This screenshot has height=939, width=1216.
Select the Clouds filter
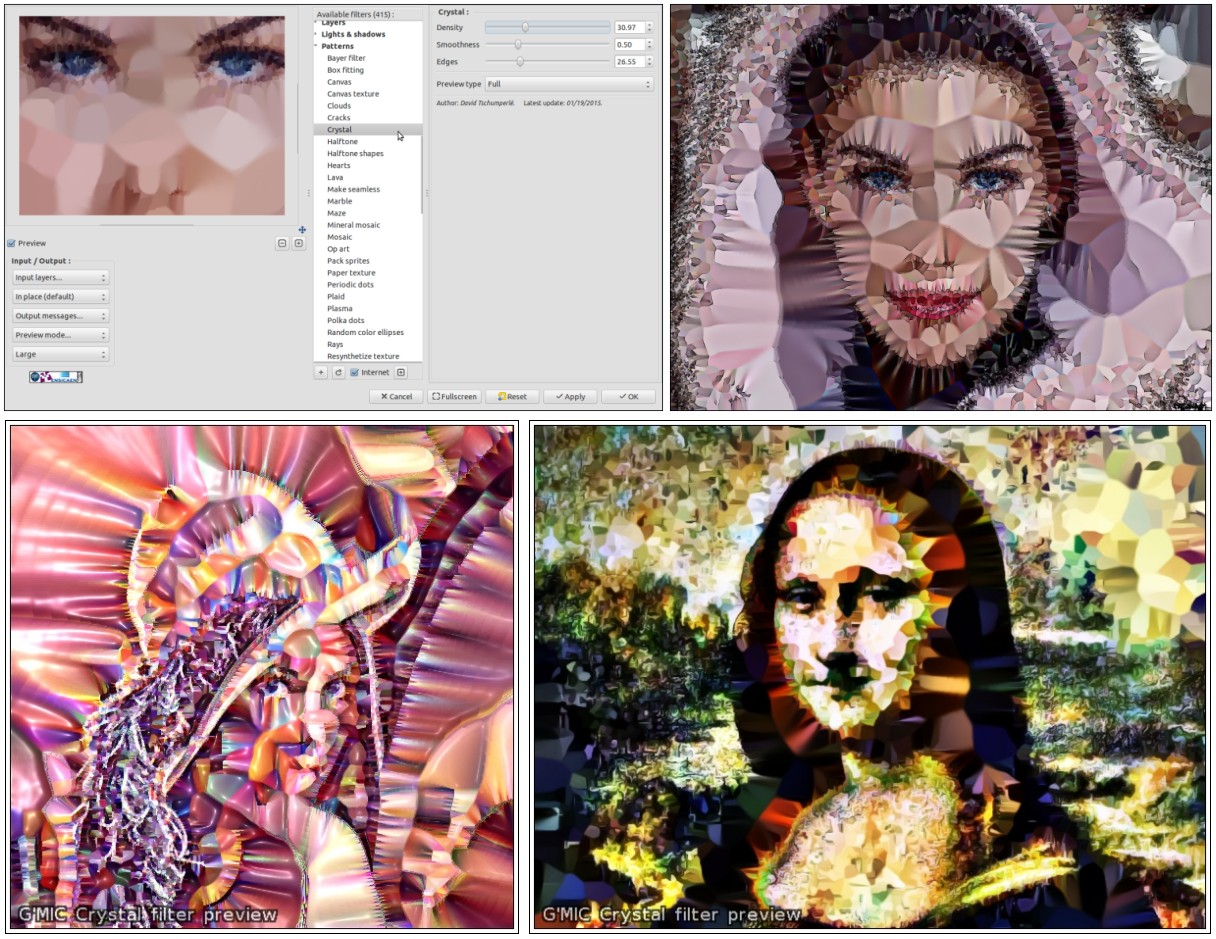[339, 106]
